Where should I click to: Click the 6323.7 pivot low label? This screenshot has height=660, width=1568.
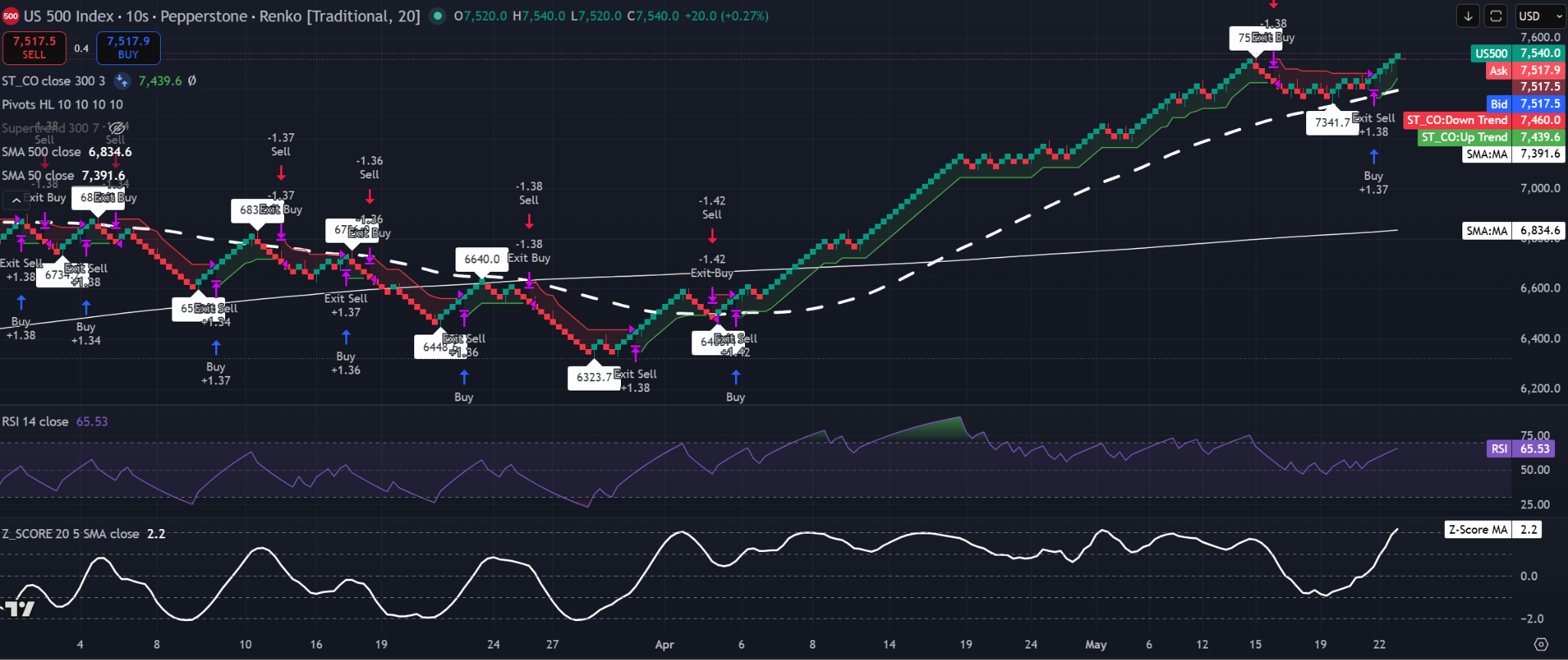point(594,377)
